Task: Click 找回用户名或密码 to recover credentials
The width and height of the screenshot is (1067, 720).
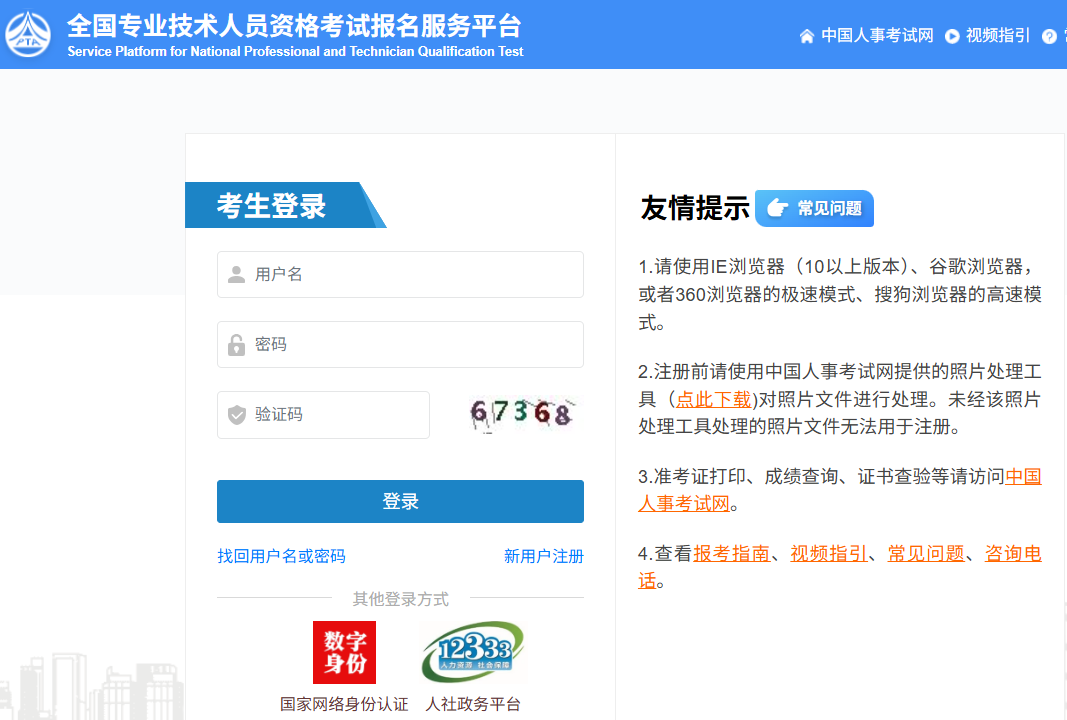Action: [282, 556]
